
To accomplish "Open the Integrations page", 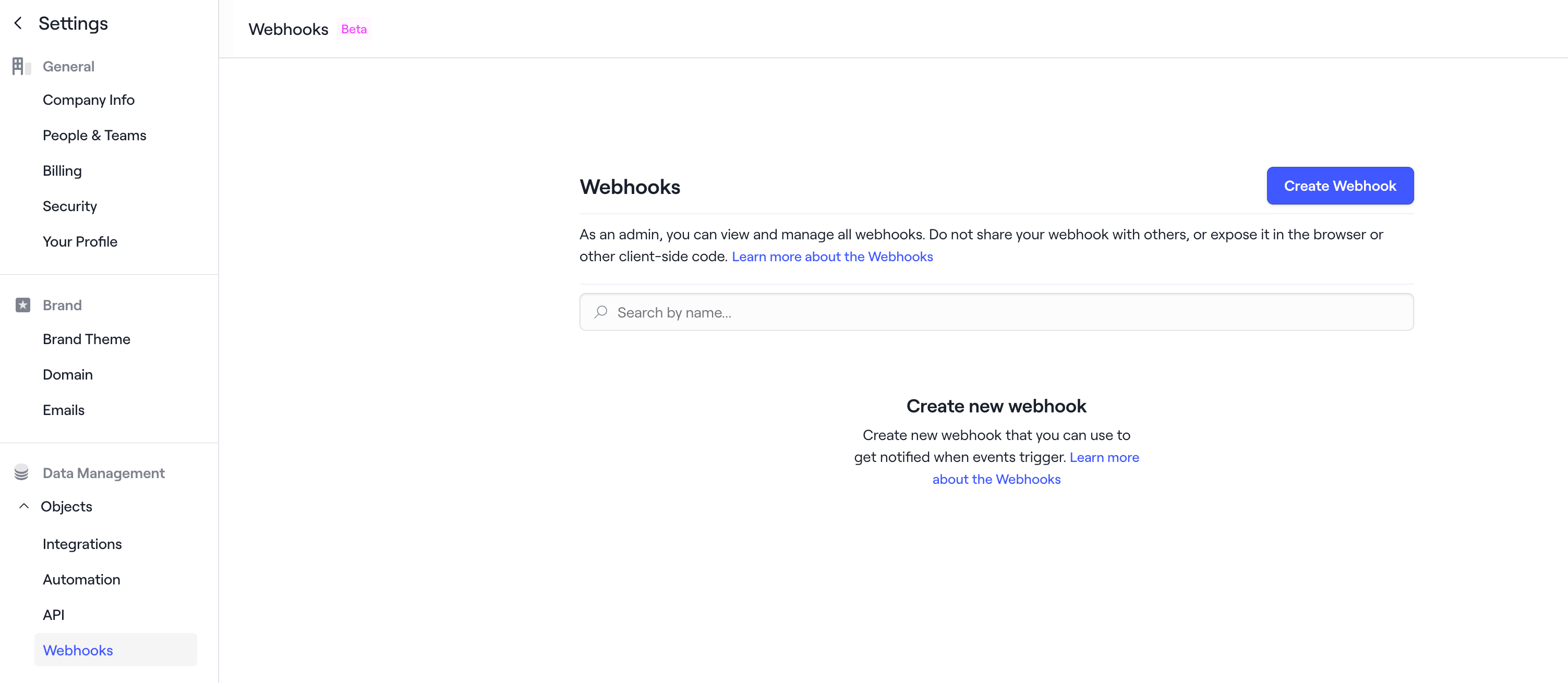I will pyautogui.click(x=82, y=544).
